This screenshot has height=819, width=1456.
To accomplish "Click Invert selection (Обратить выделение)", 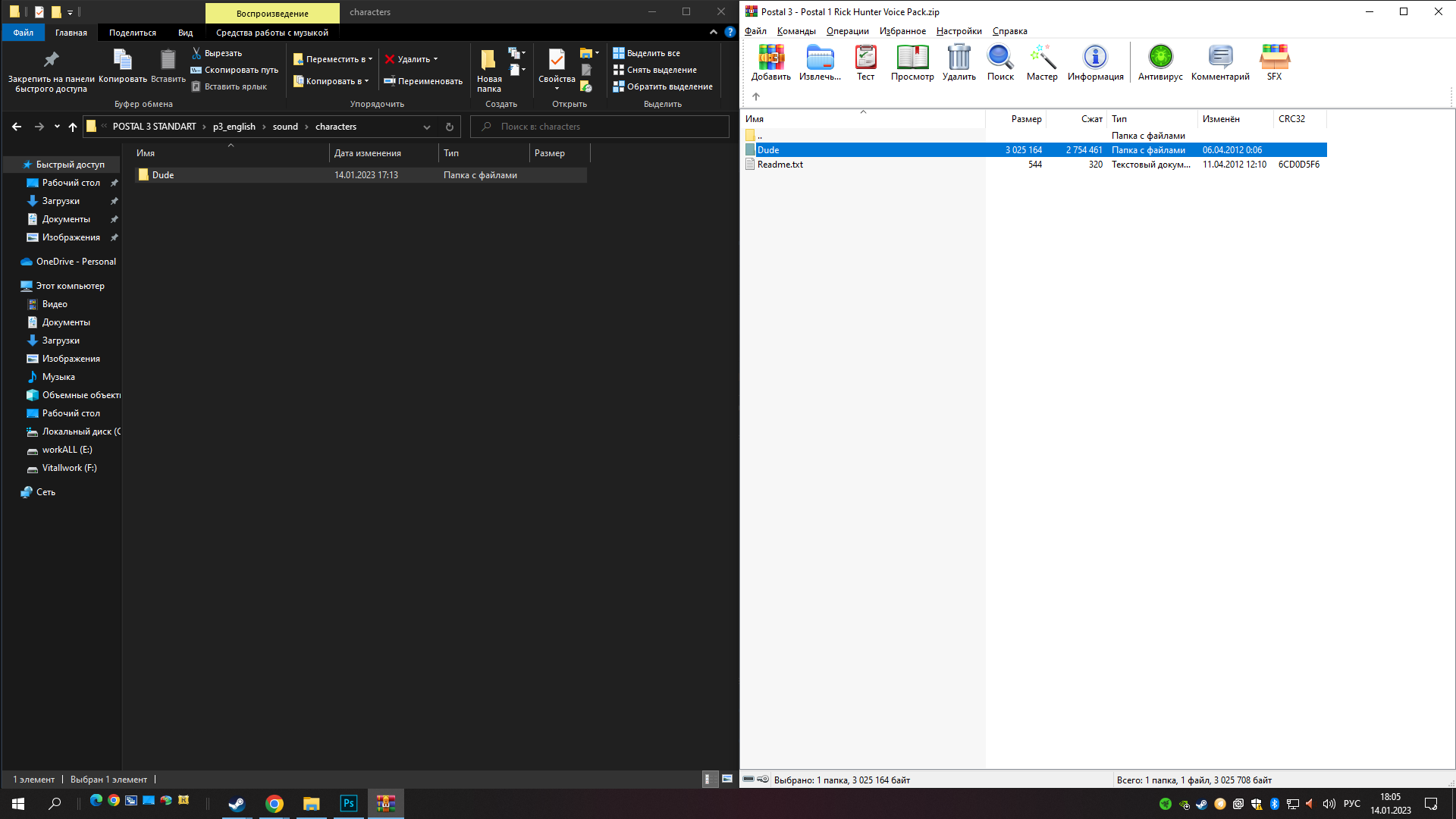I will click(663, 86).
